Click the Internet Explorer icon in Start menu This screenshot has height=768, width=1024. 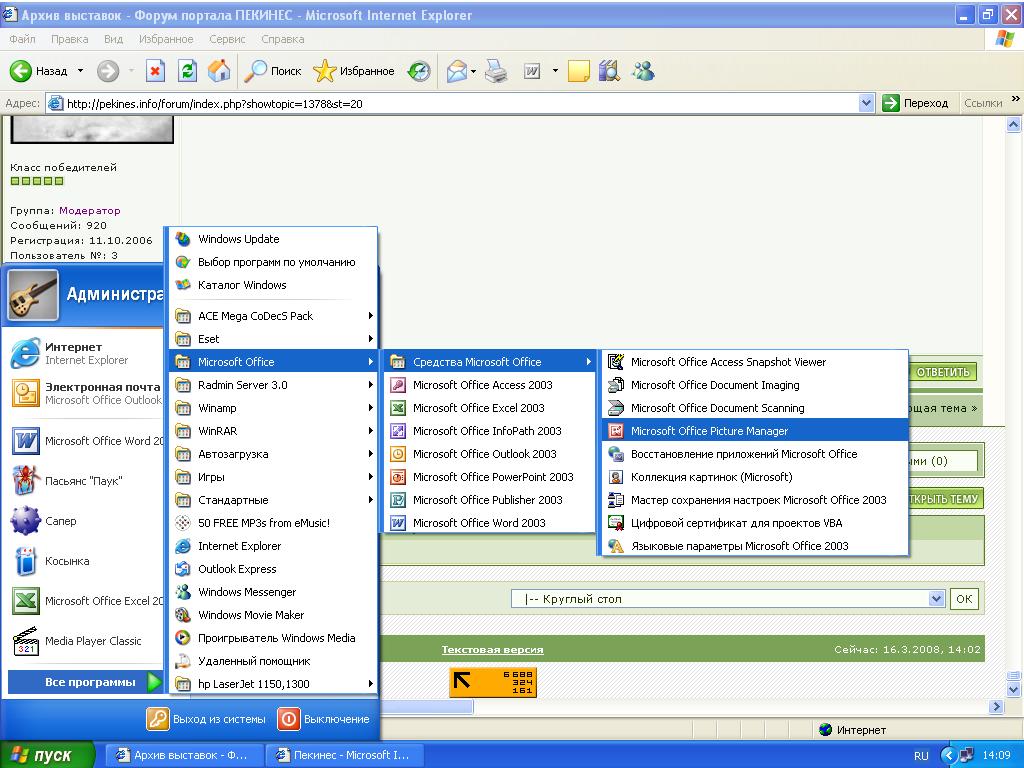(x=25, y=353)
